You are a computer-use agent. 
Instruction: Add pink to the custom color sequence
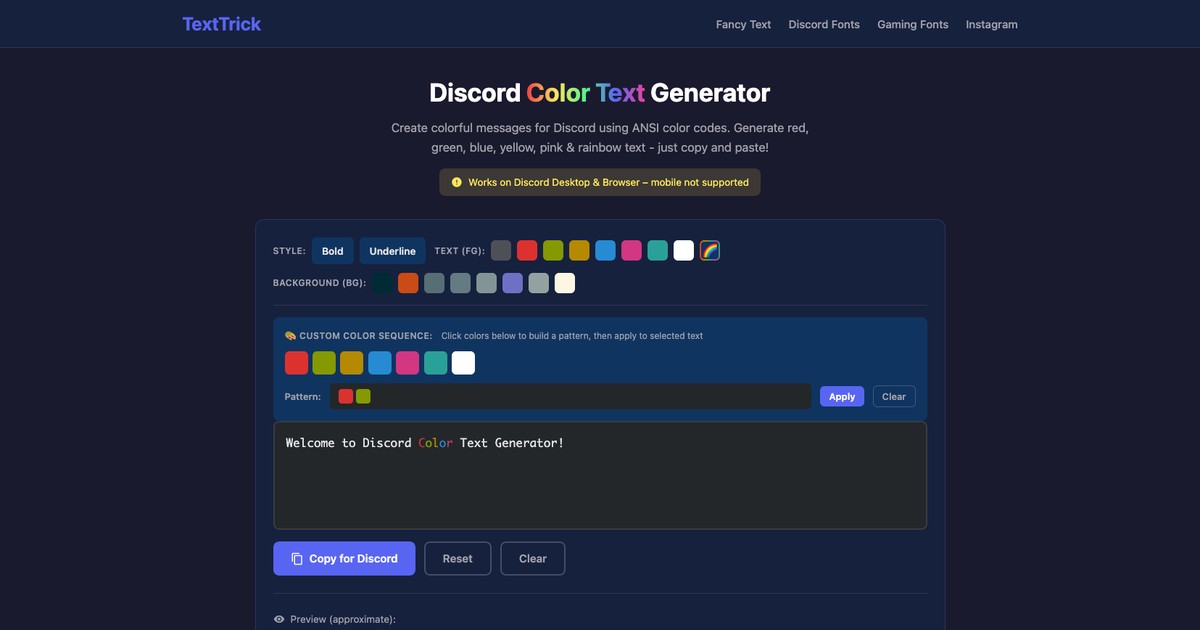click(x=407, y=363)
